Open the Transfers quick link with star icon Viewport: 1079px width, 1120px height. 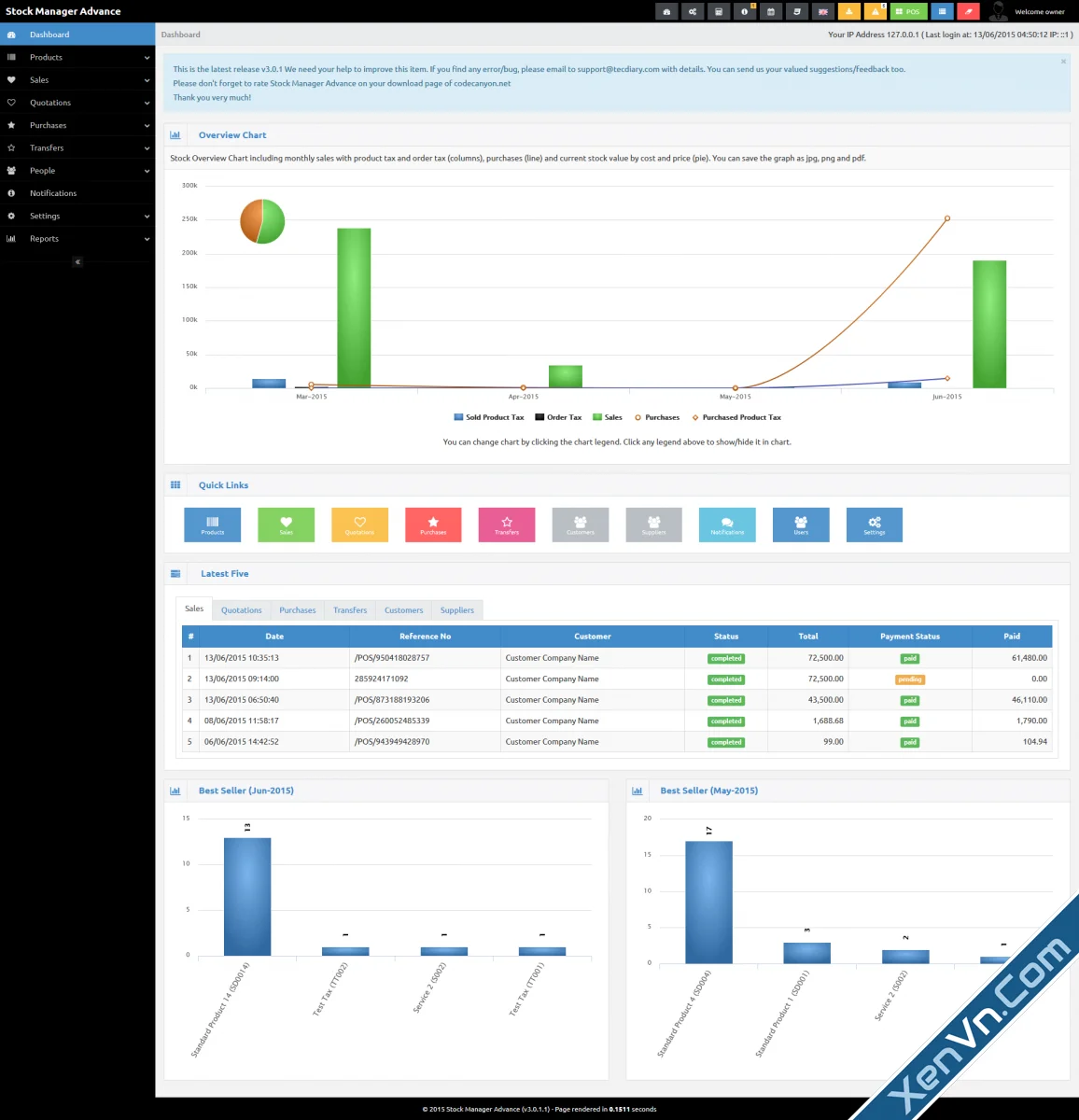tap(506, 525)
